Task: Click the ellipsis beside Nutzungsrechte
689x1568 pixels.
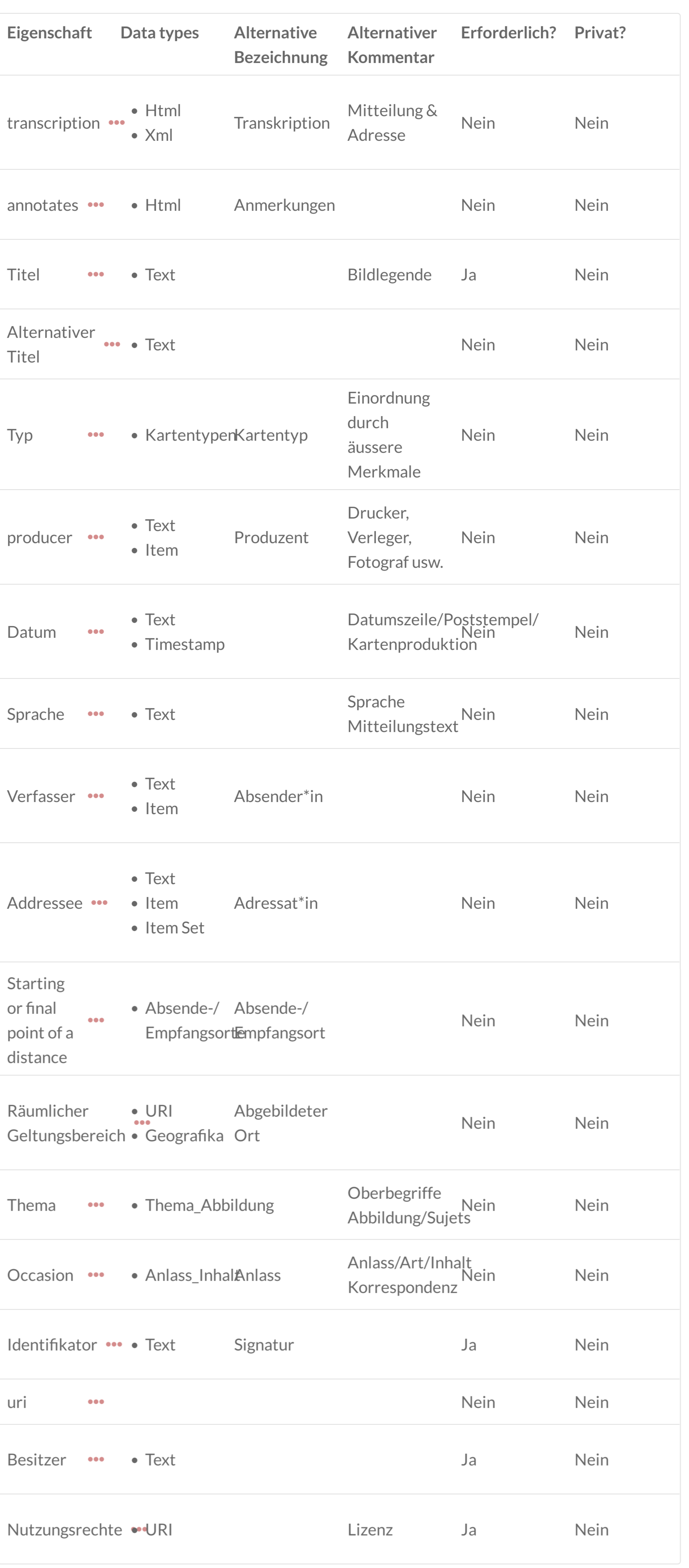Action: (140, 1529)
